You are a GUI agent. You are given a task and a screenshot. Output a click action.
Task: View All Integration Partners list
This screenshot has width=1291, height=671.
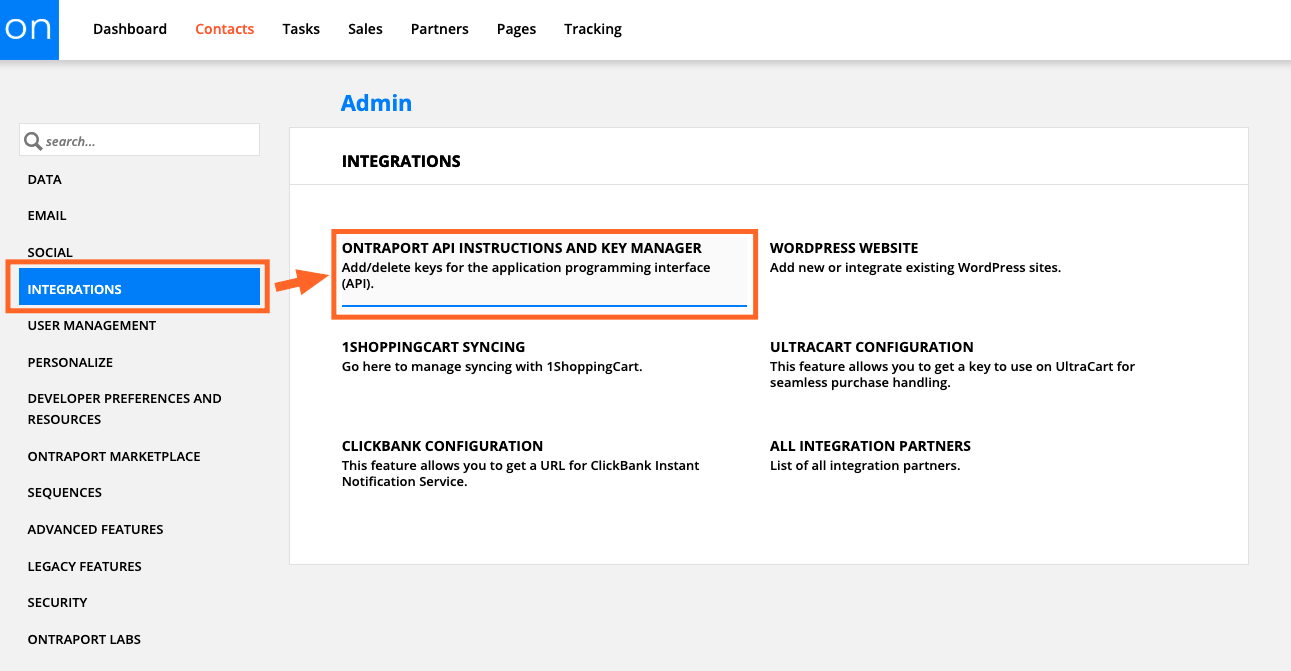(x=870, y=446)
